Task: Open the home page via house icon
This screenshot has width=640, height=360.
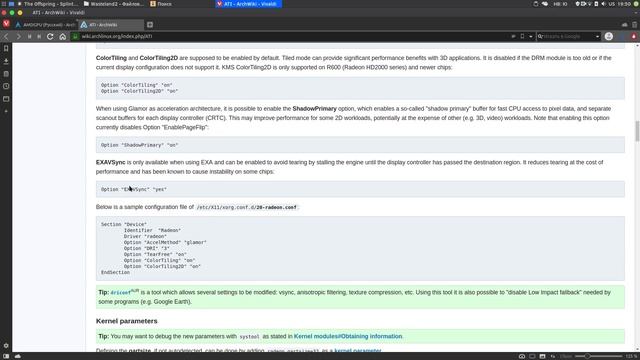Action: [x=62, y=36]
